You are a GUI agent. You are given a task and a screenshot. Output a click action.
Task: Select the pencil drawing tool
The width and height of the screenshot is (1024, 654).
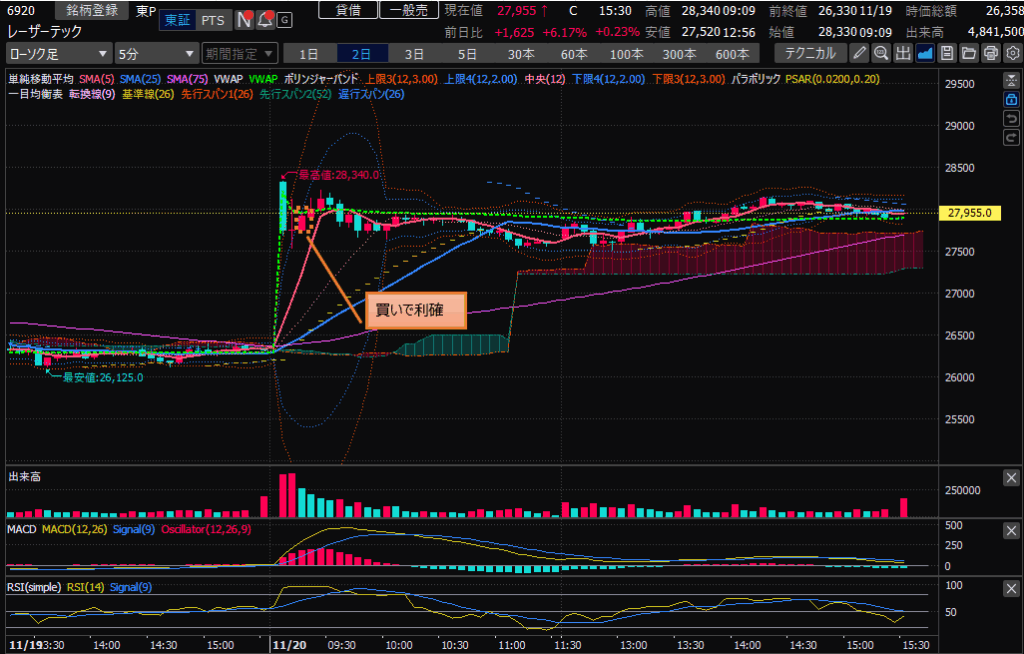coord(859,53)
